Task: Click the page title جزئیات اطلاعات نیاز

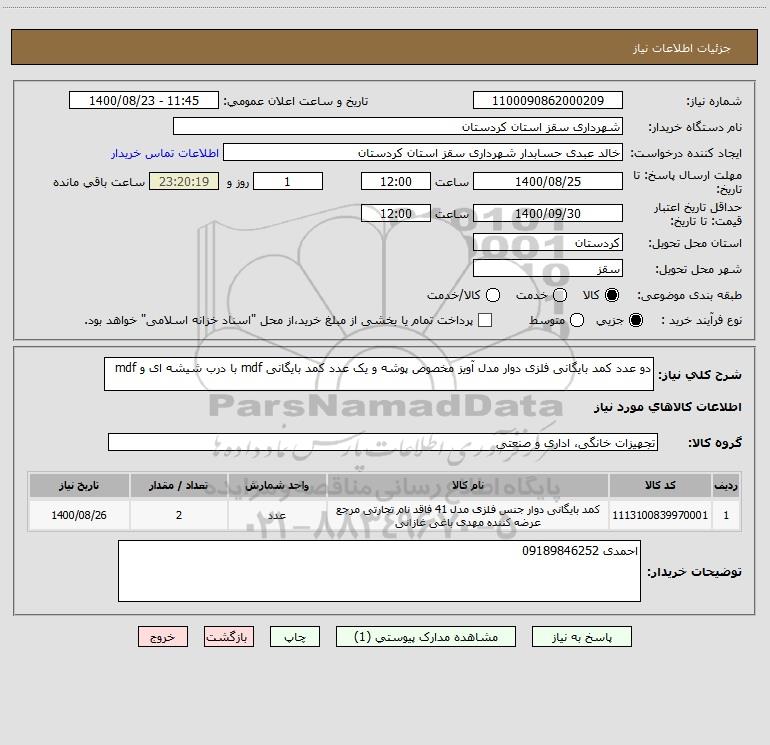Action: coord(681,48)
